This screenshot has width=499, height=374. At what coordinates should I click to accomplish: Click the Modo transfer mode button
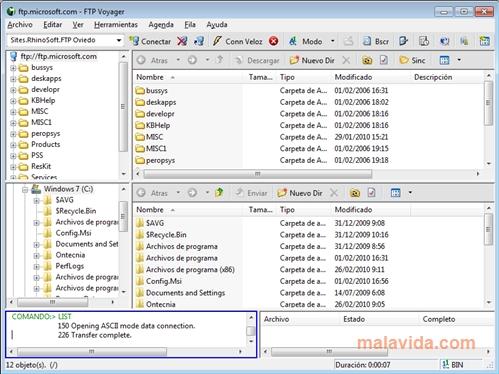[x=306, y=41]
